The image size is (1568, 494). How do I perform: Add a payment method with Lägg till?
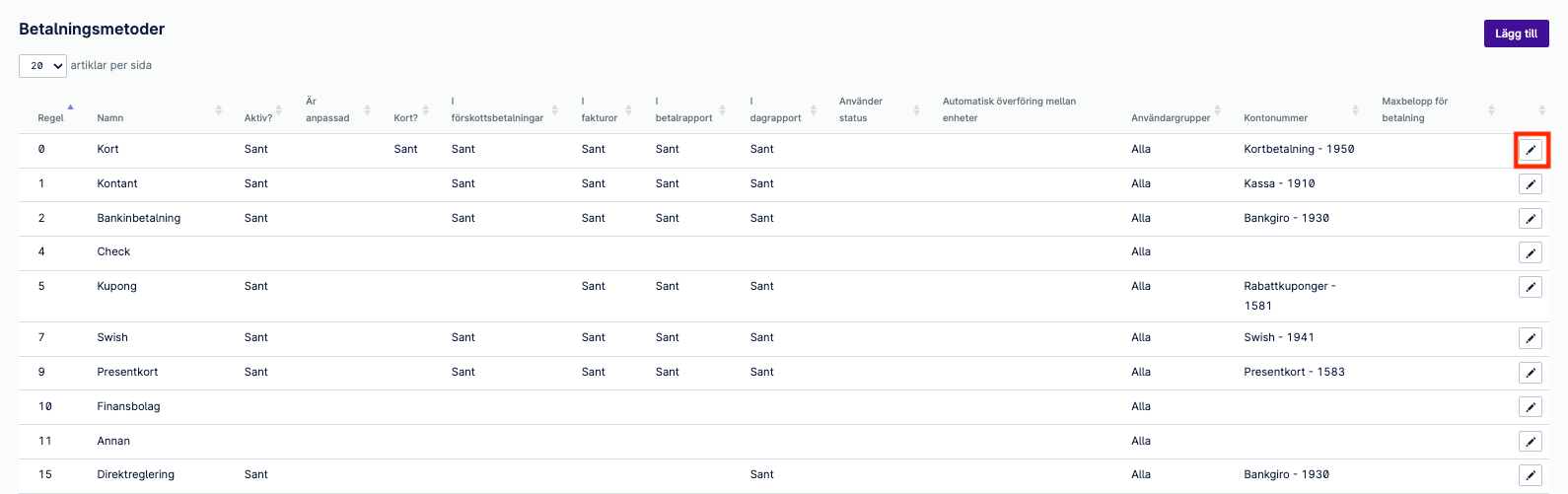(1516, 34)
